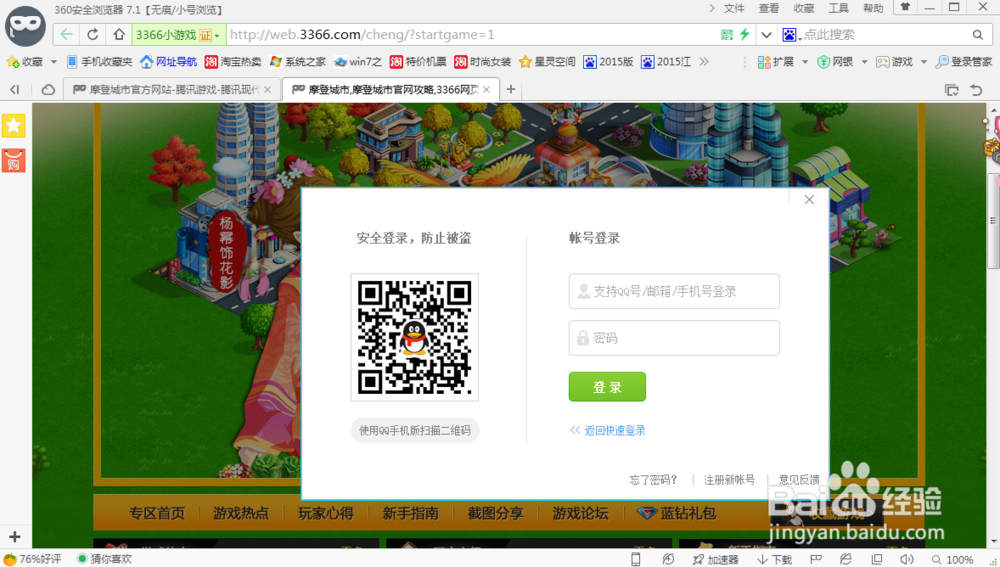Click 76%好评 rating in status bar
Image resolution: width=1000 pixels, height=567 pixels.
click(33, 559)
